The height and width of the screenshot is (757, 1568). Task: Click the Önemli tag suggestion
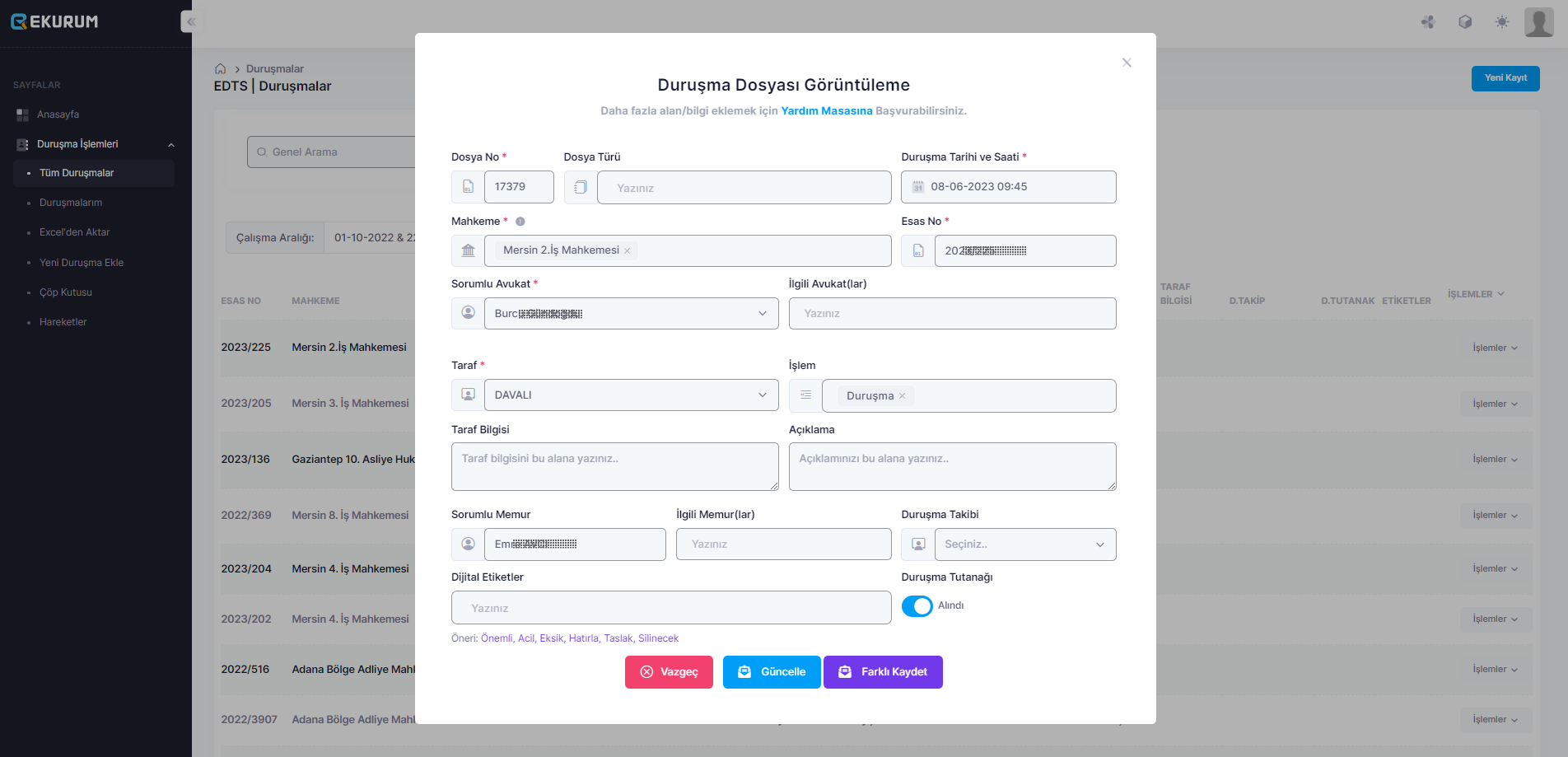[497, 638]
